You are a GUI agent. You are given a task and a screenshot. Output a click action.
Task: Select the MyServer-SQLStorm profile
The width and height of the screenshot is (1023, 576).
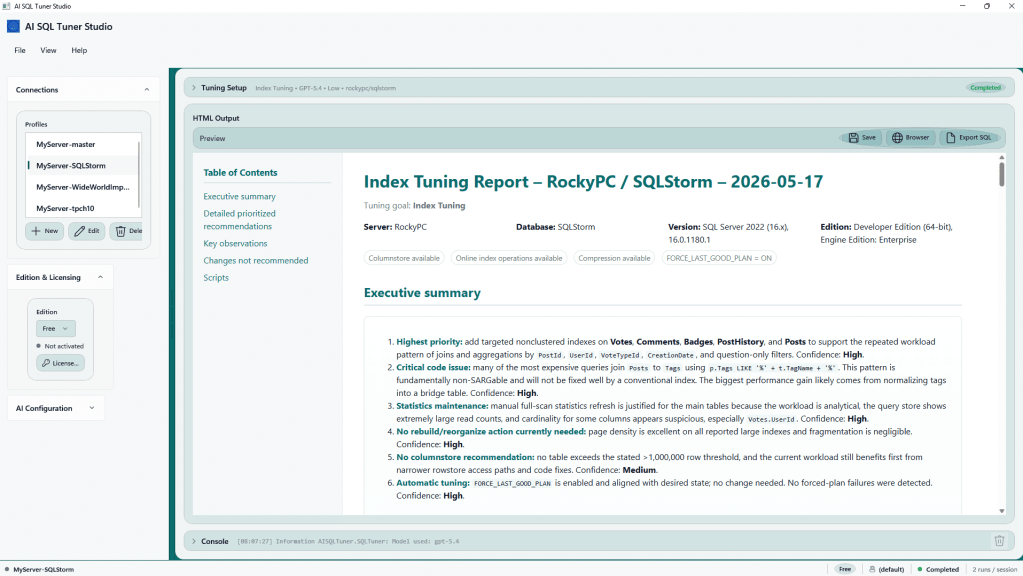click(x=82, y=166)
